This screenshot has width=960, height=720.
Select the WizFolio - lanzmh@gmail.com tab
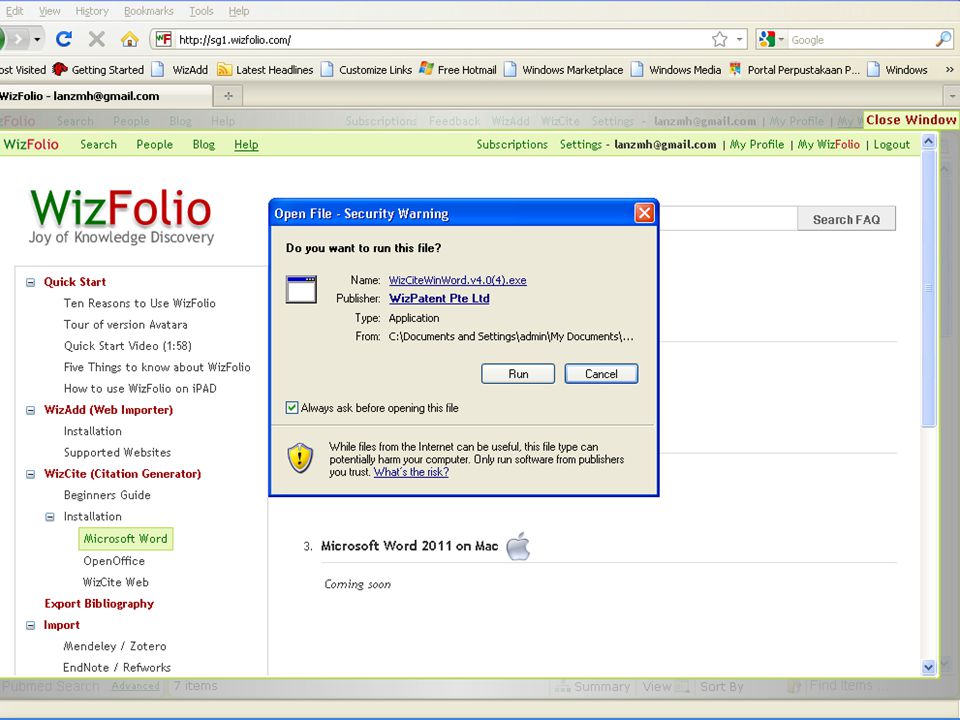[x=104, y=96]
